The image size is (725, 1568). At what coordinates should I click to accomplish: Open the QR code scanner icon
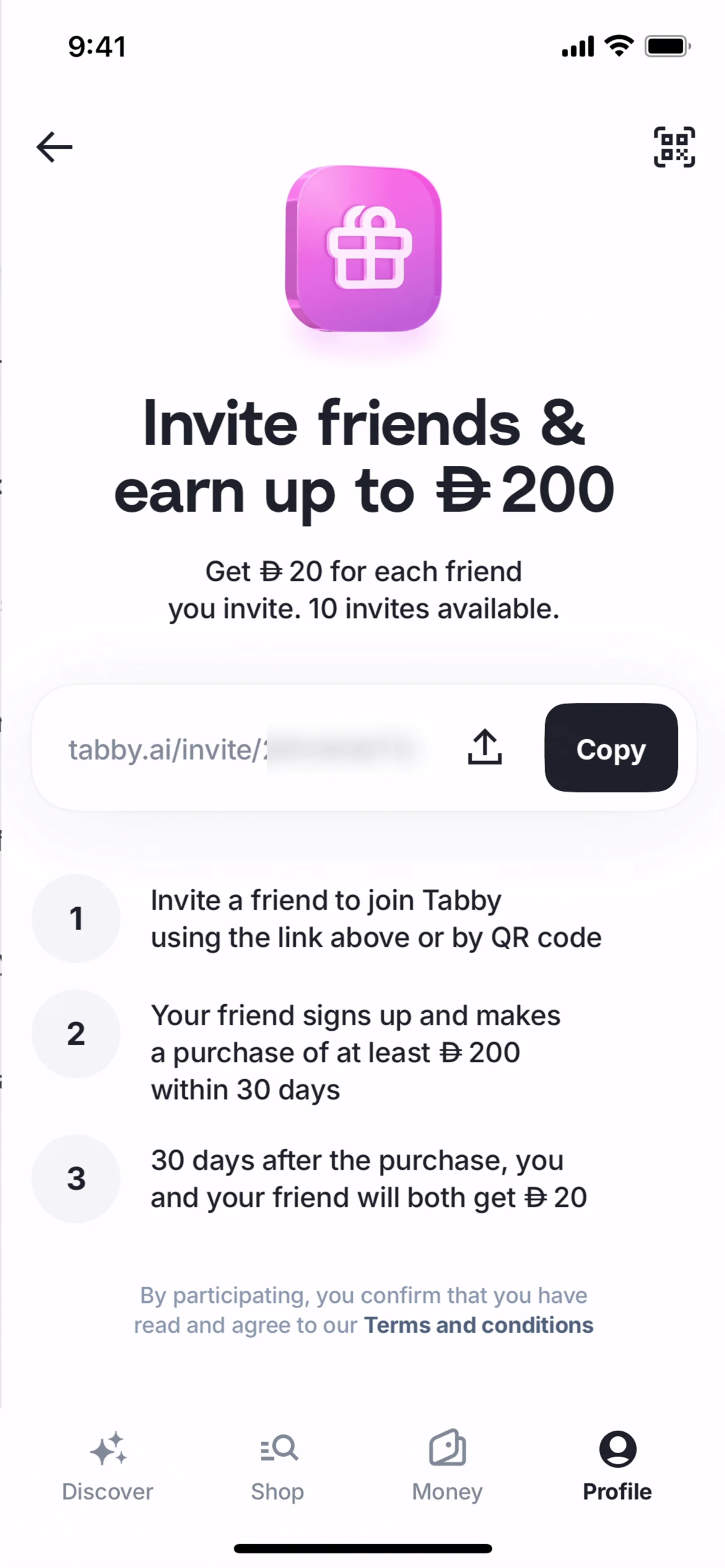[x=674, y=147]
